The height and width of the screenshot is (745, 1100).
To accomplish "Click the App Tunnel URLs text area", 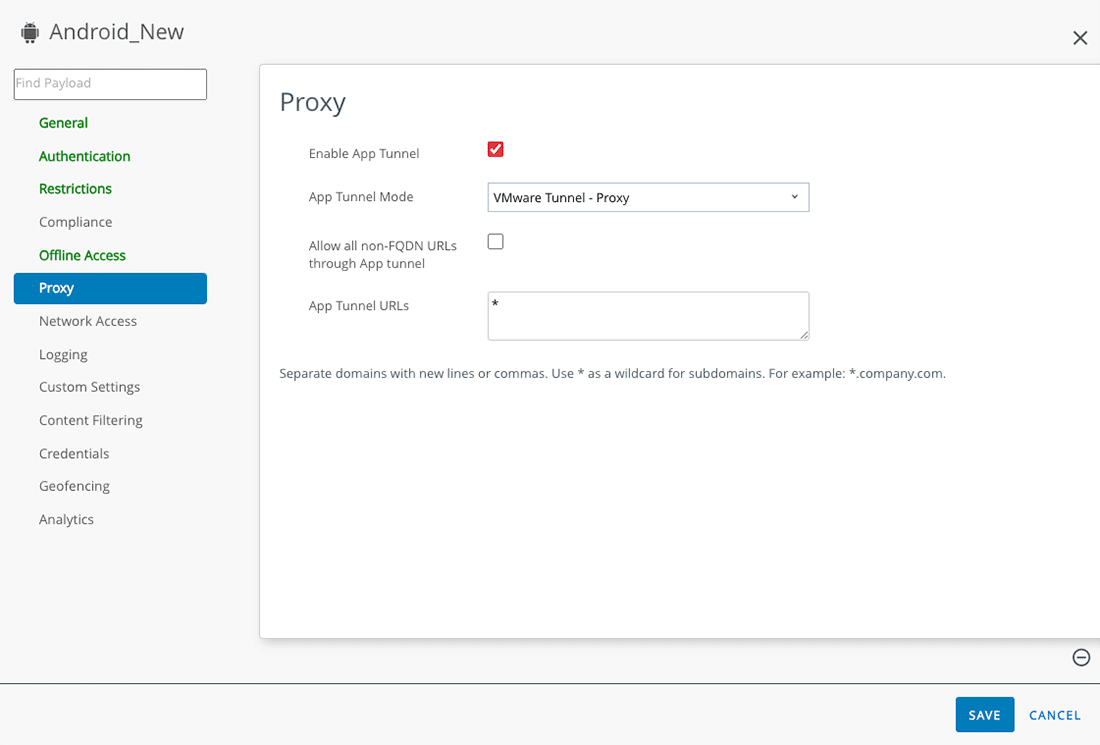I will click(x=648, y=315).
